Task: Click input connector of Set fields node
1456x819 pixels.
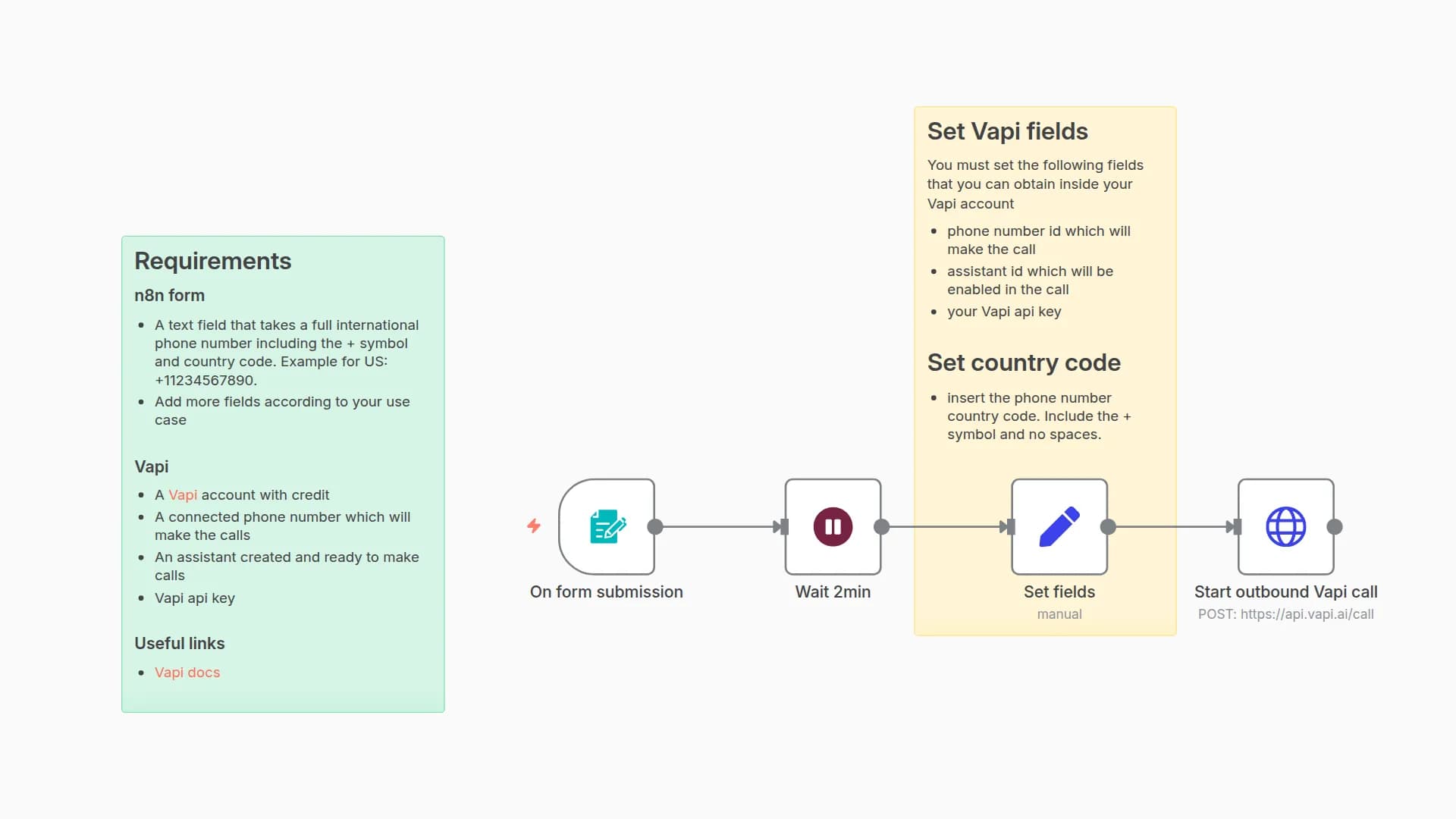Action: click(1010, 526)
